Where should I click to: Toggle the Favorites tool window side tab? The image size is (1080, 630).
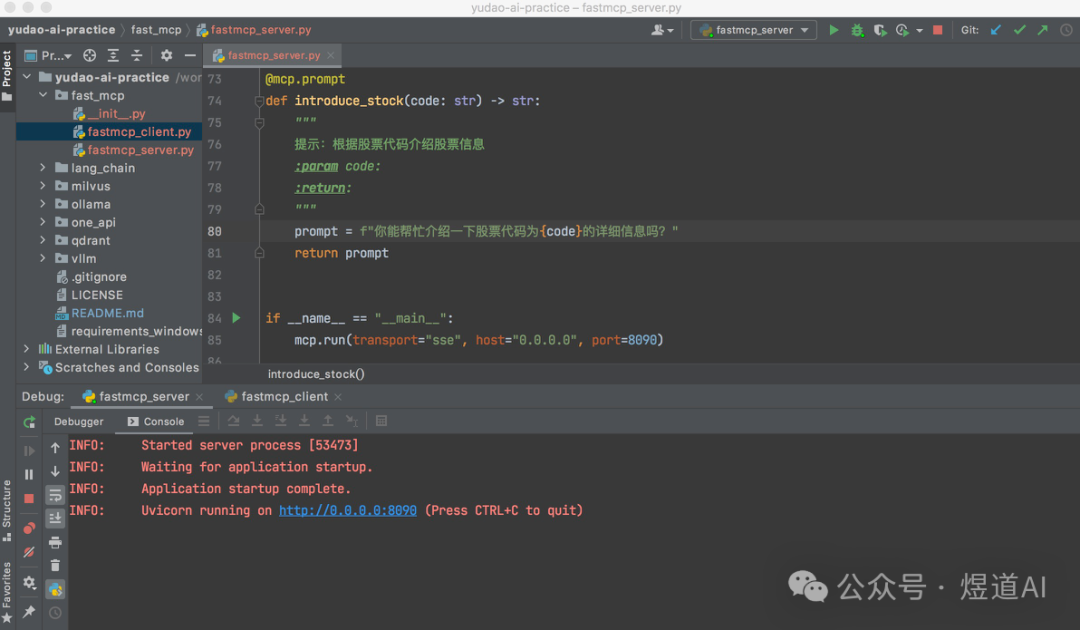coord(7,591)
